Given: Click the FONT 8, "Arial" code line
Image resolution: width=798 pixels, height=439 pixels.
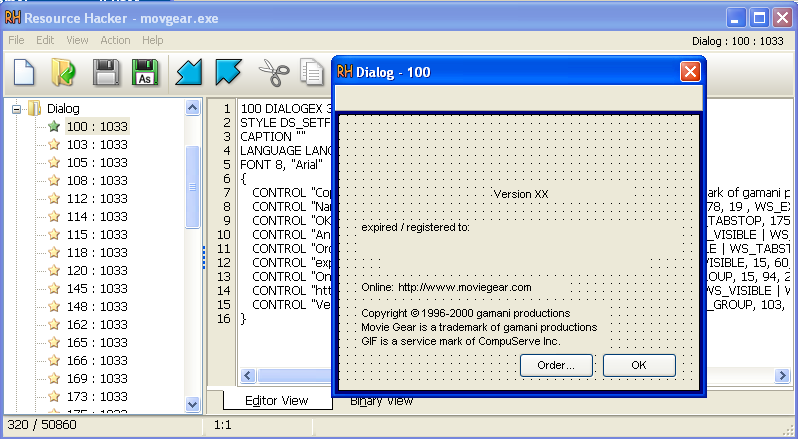Looking at the screenshot, I should tap(281, 165).
